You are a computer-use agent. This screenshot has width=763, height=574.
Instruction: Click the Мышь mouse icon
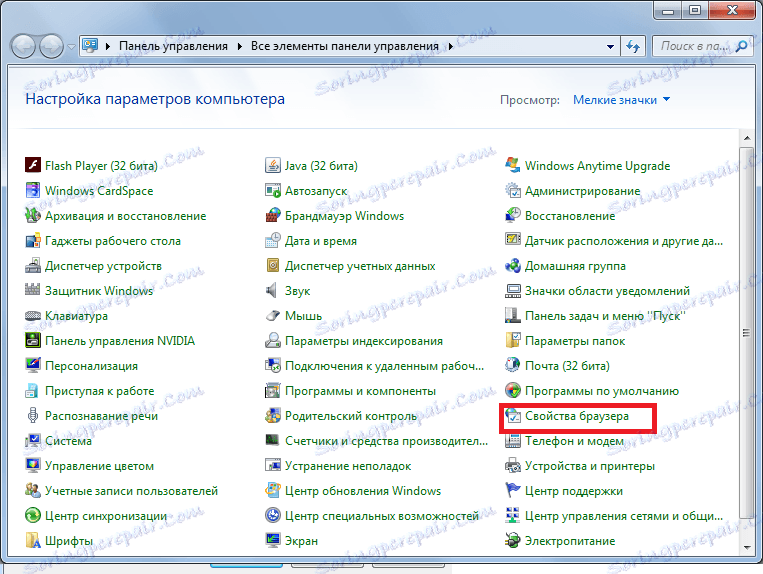click(272, 316)
